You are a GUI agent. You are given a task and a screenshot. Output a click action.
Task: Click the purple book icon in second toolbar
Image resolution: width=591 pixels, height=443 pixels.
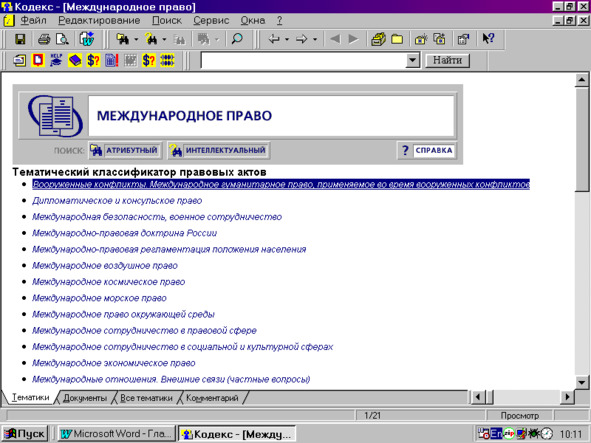pyautogui.click(x=75, y=60)
